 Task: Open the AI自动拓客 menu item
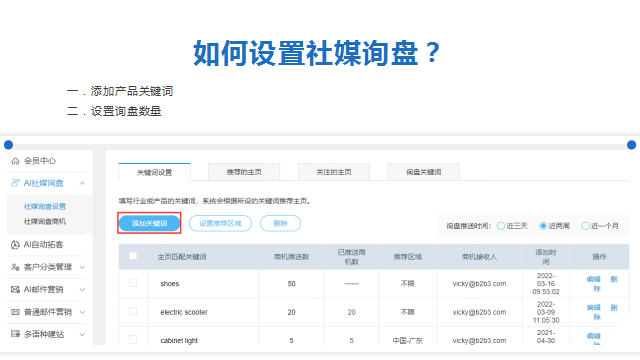43,245
